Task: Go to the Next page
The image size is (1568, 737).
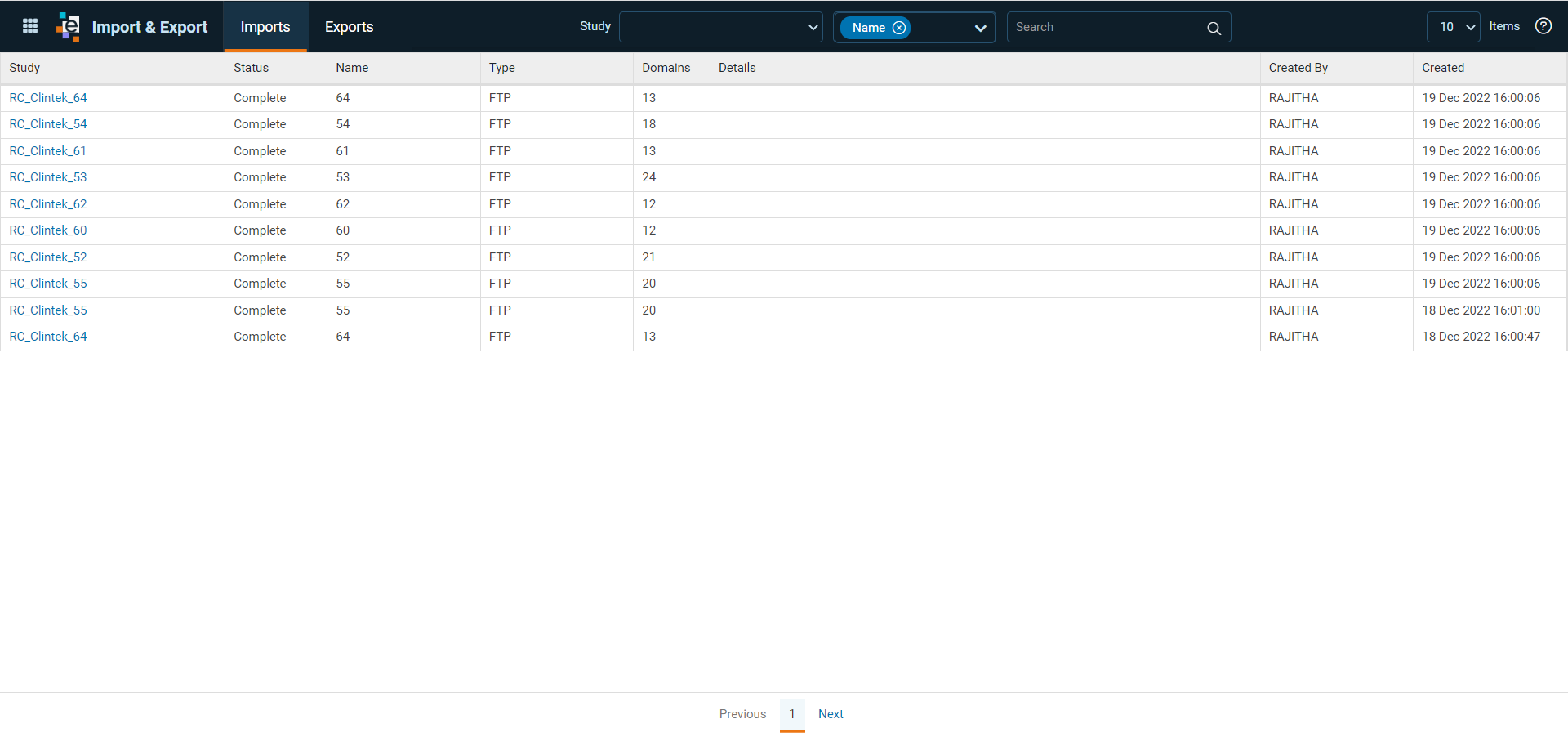Action: (831, 714)
